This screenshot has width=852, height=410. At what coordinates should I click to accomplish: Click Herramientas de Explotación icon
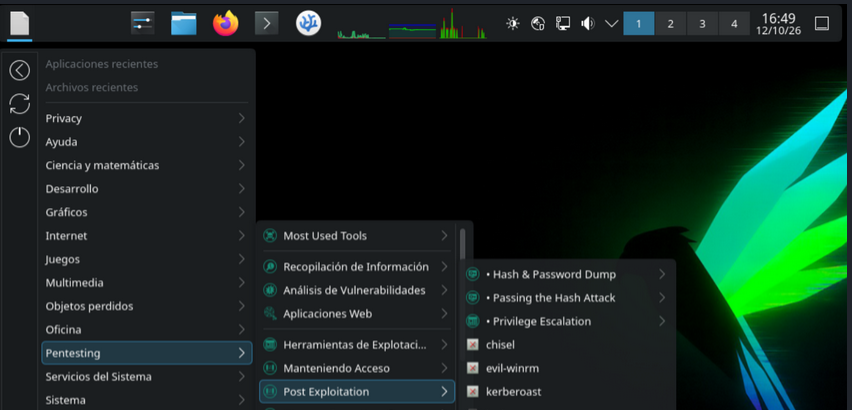pyautogui.click(x=270, y=345)
